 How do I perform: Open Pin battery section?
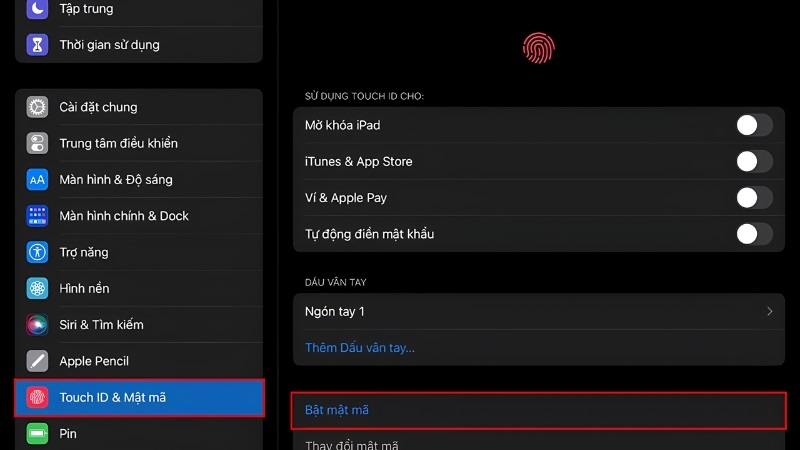(x=139, y=434)
